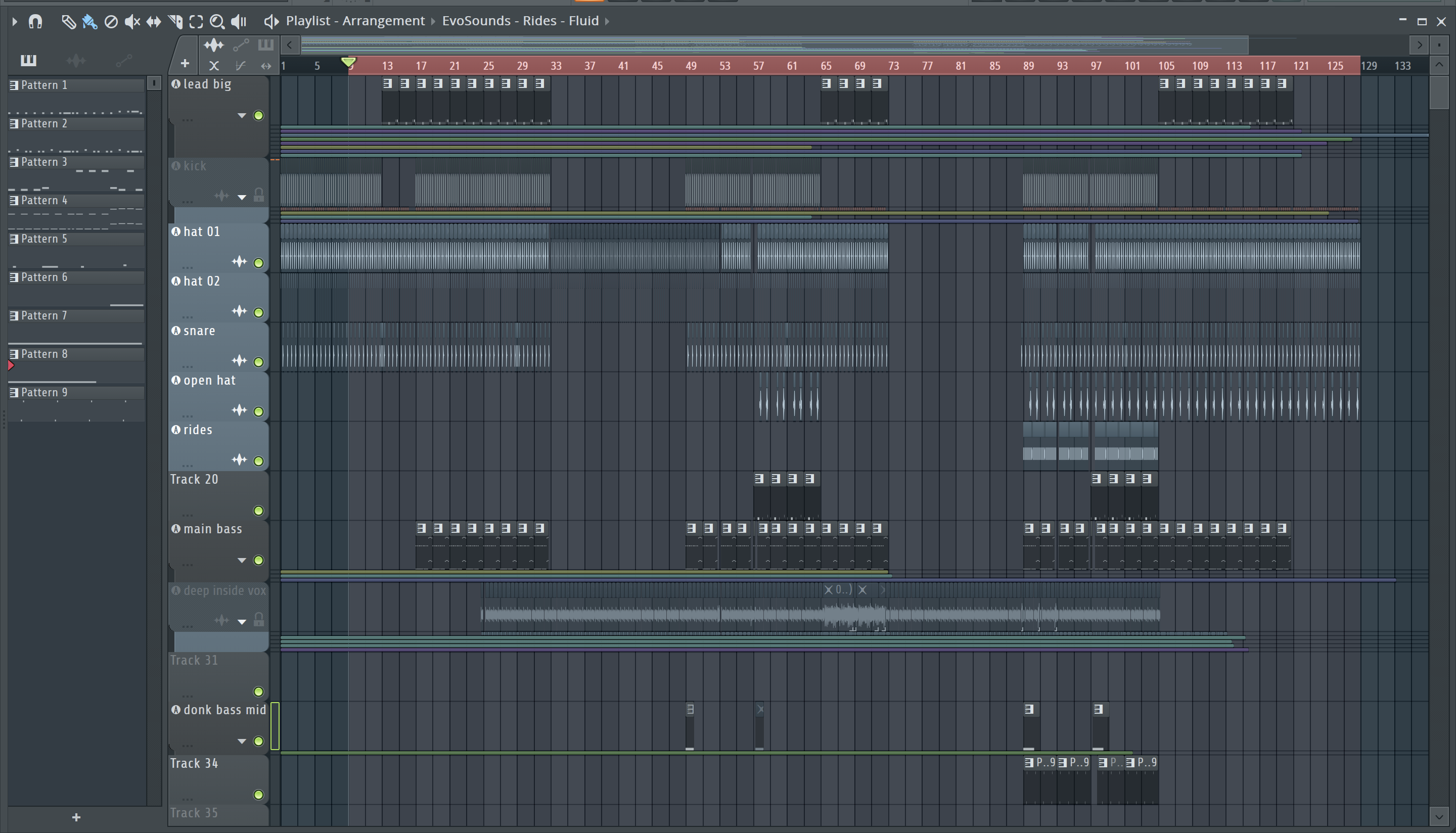Mute the hat 01 track
The image size is (1456, 833).
click(258, 263)
